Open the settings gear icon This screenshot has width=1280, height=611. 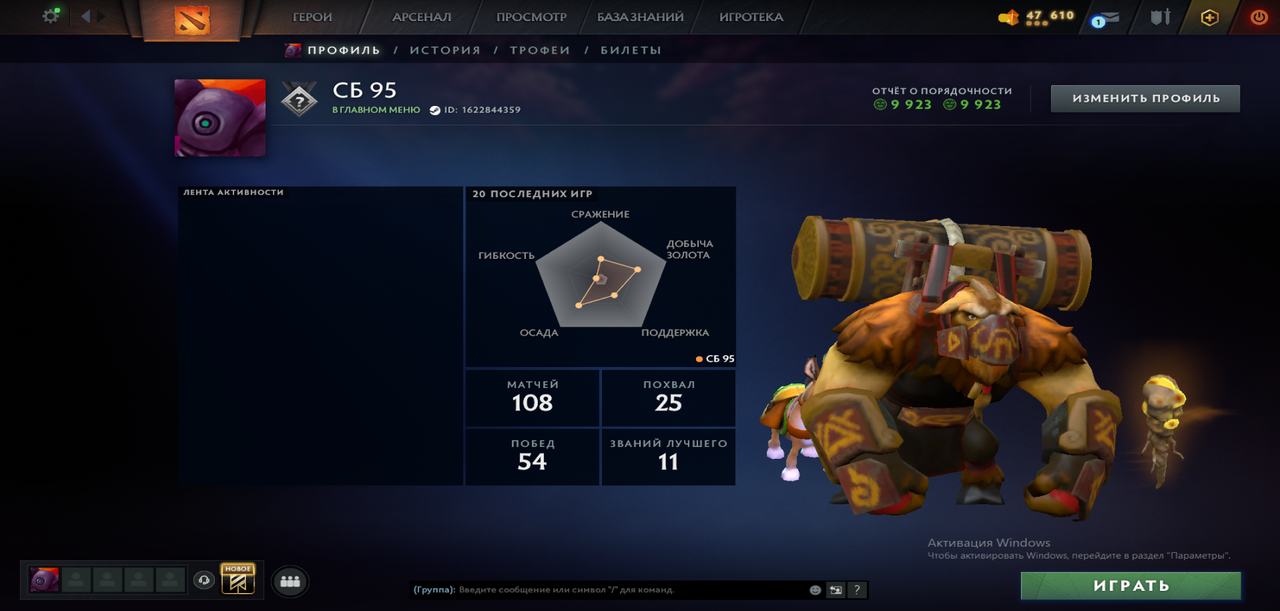(51, 16)
